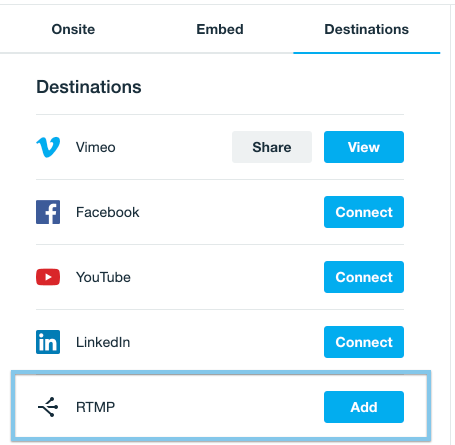Image resolution: width=455 pixels, height=445 pixels.
Task: Select the Destinations tab
Action: coord(367,29)
